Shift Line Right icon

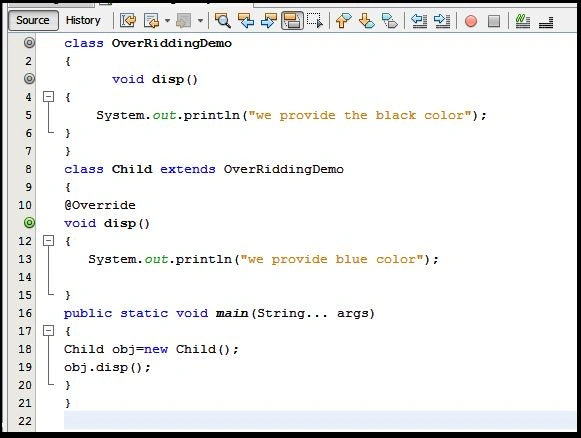pyautogui.click(x=442, y=21)
